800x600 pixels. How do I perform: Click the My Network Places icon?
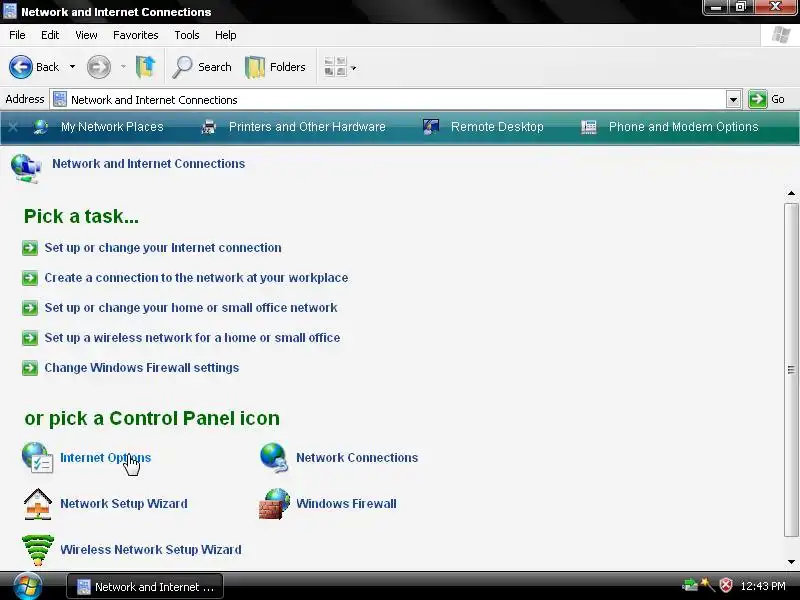(x=41, y=127)
